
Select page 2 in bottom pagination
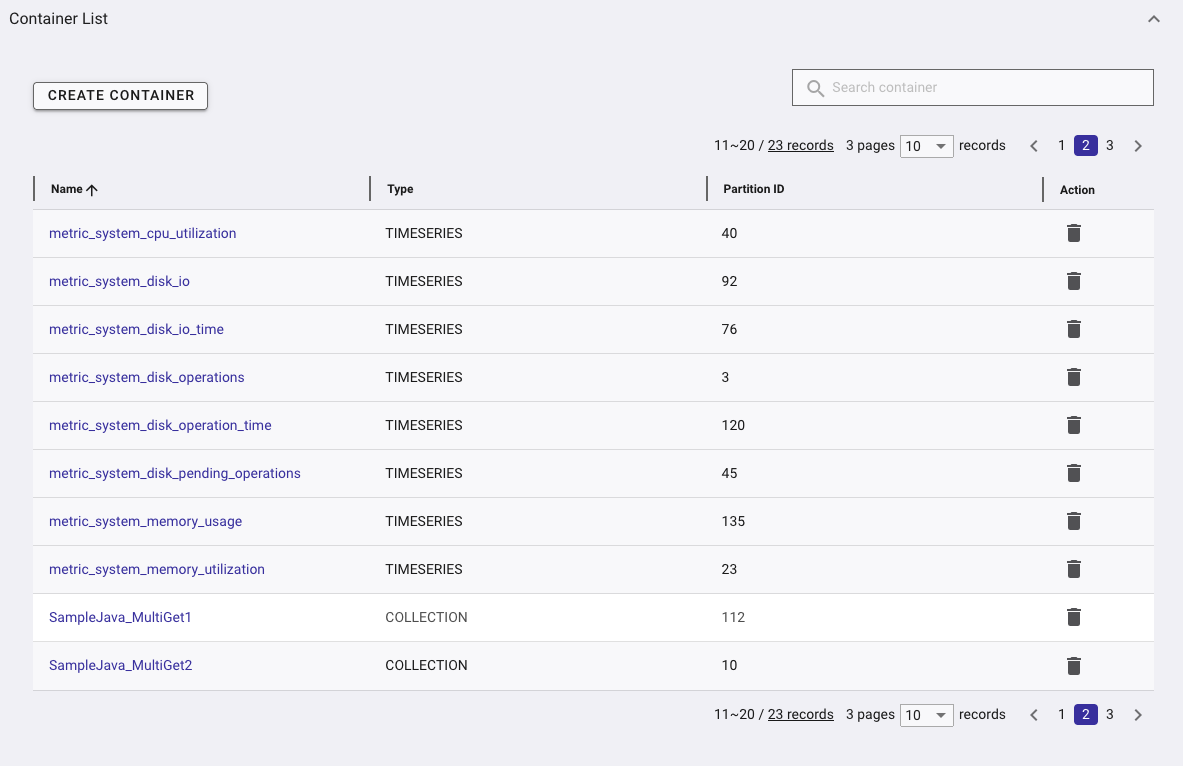point(1086,715)
